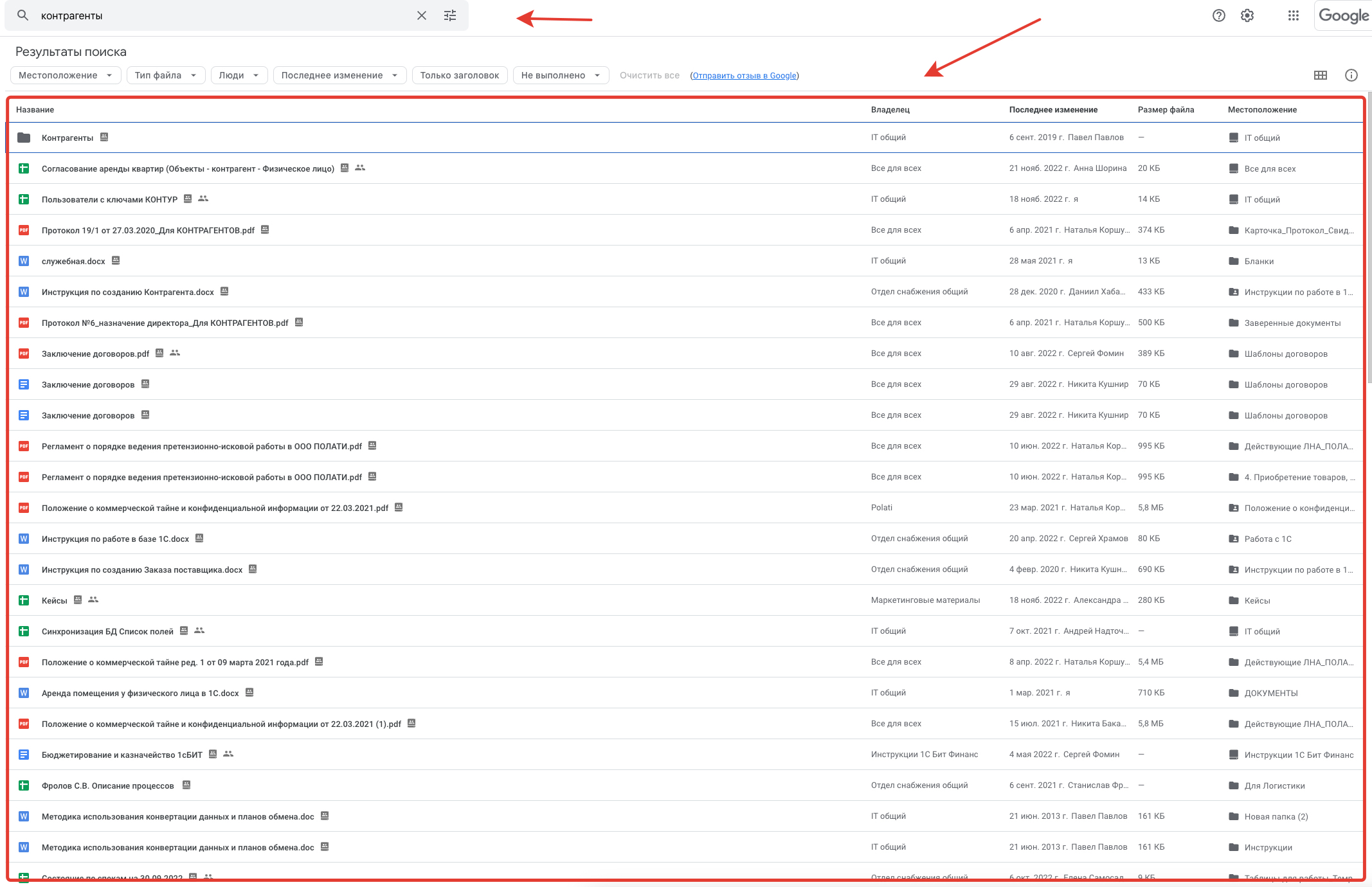Expand the Тип файла filter dropdown
This screenshot has height=887, width=1372.
coord(165,75)
